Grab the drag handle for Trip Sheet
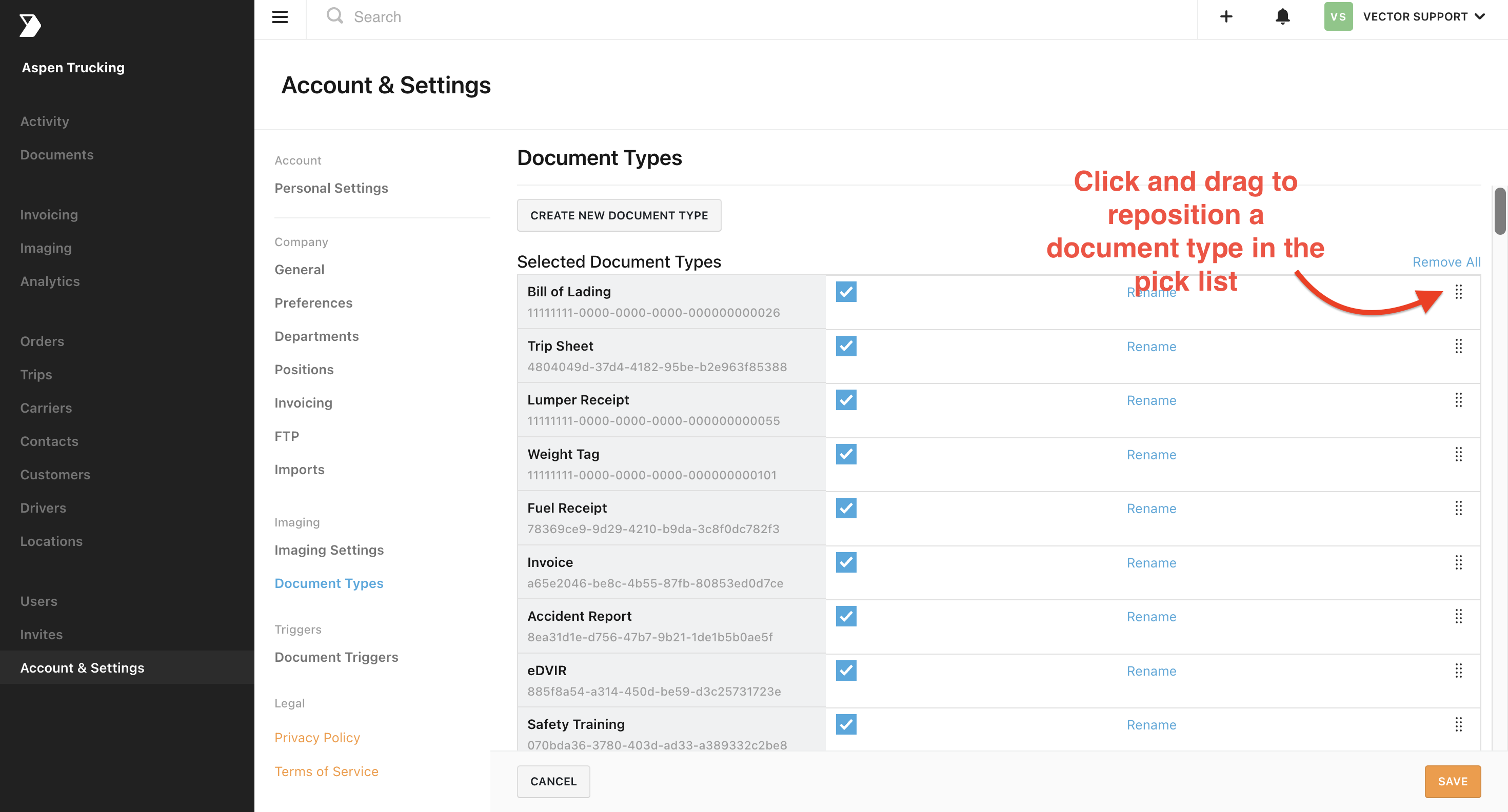Image resolution: width=1508 pixels, height=812 pixels. [x=1458, y=347]
